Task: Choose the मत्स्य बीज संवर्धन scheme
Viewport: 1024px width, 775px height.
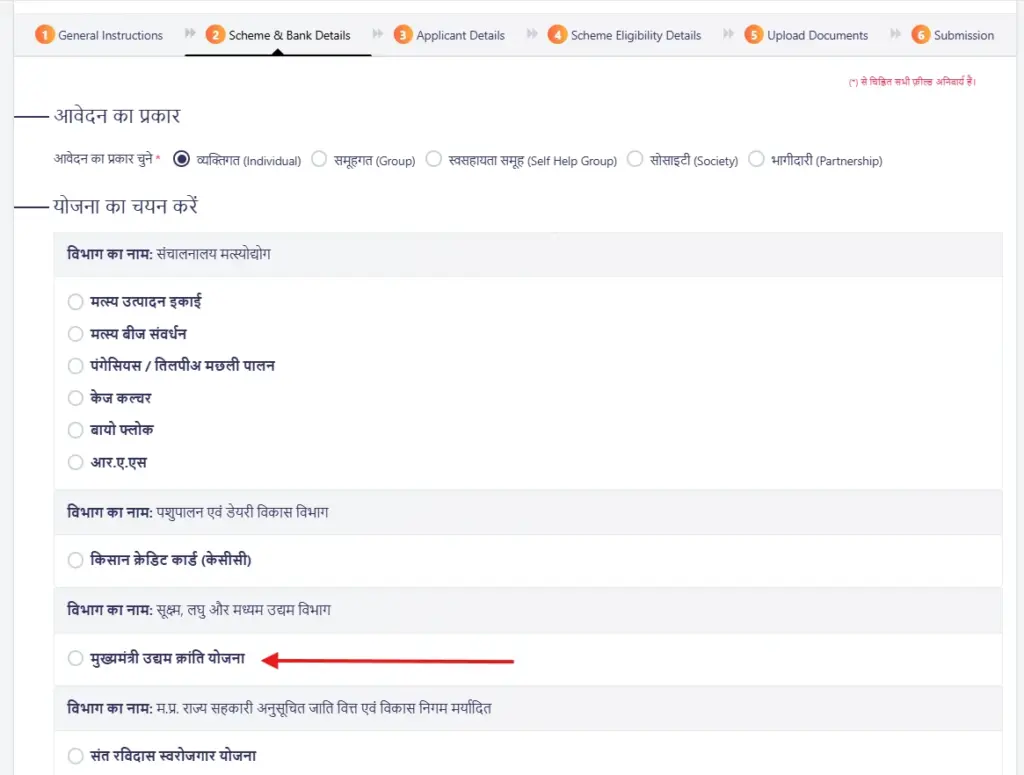Action: click(x=76, y=334)
